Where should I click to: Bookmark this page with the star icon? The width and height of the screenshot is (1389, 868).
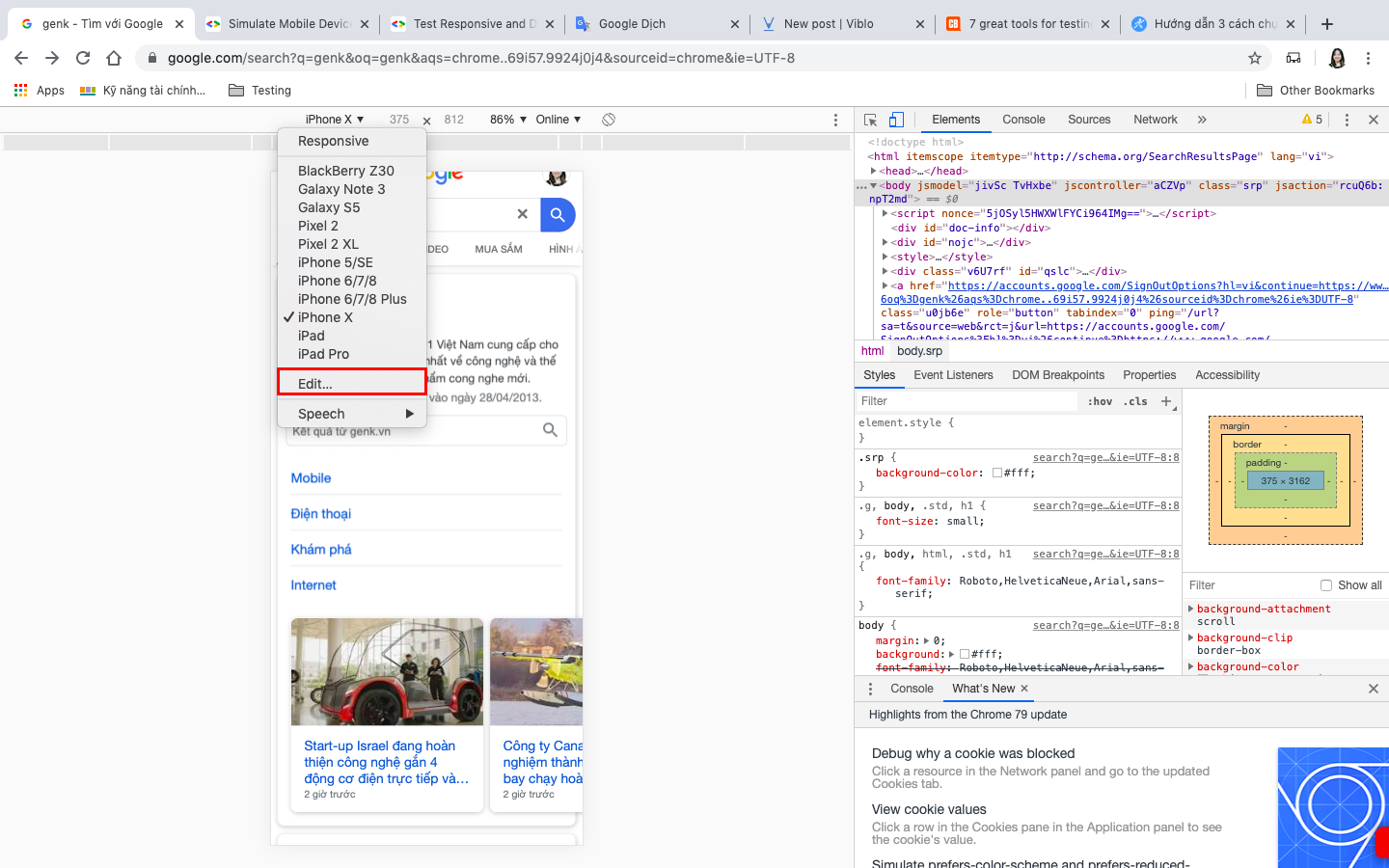click(1255, 58)
